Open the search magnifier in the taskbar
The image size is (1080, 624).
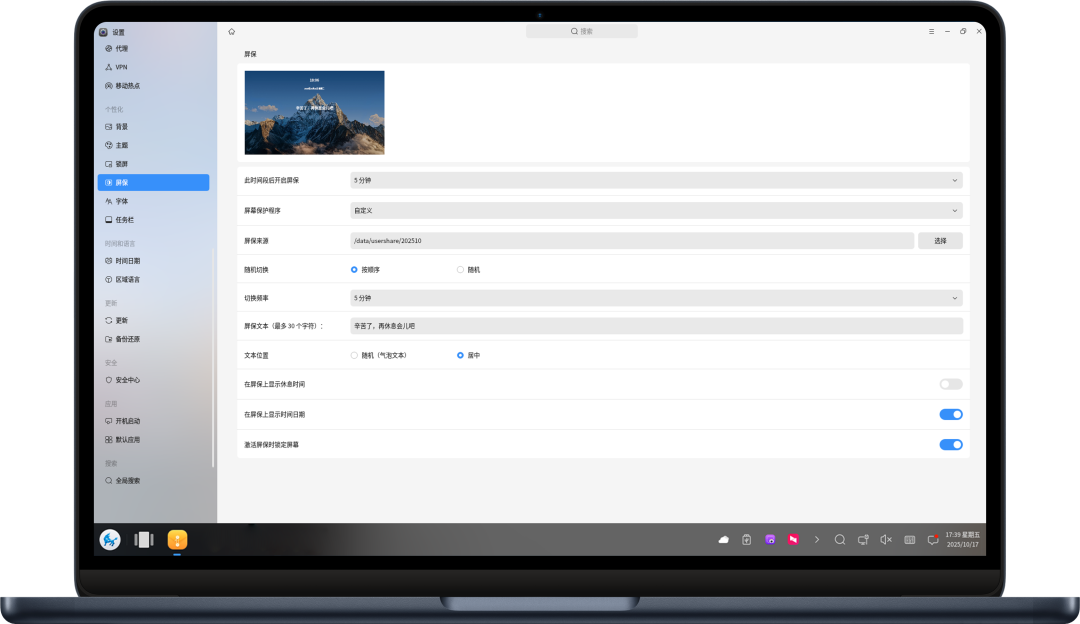tap(840, 540)
